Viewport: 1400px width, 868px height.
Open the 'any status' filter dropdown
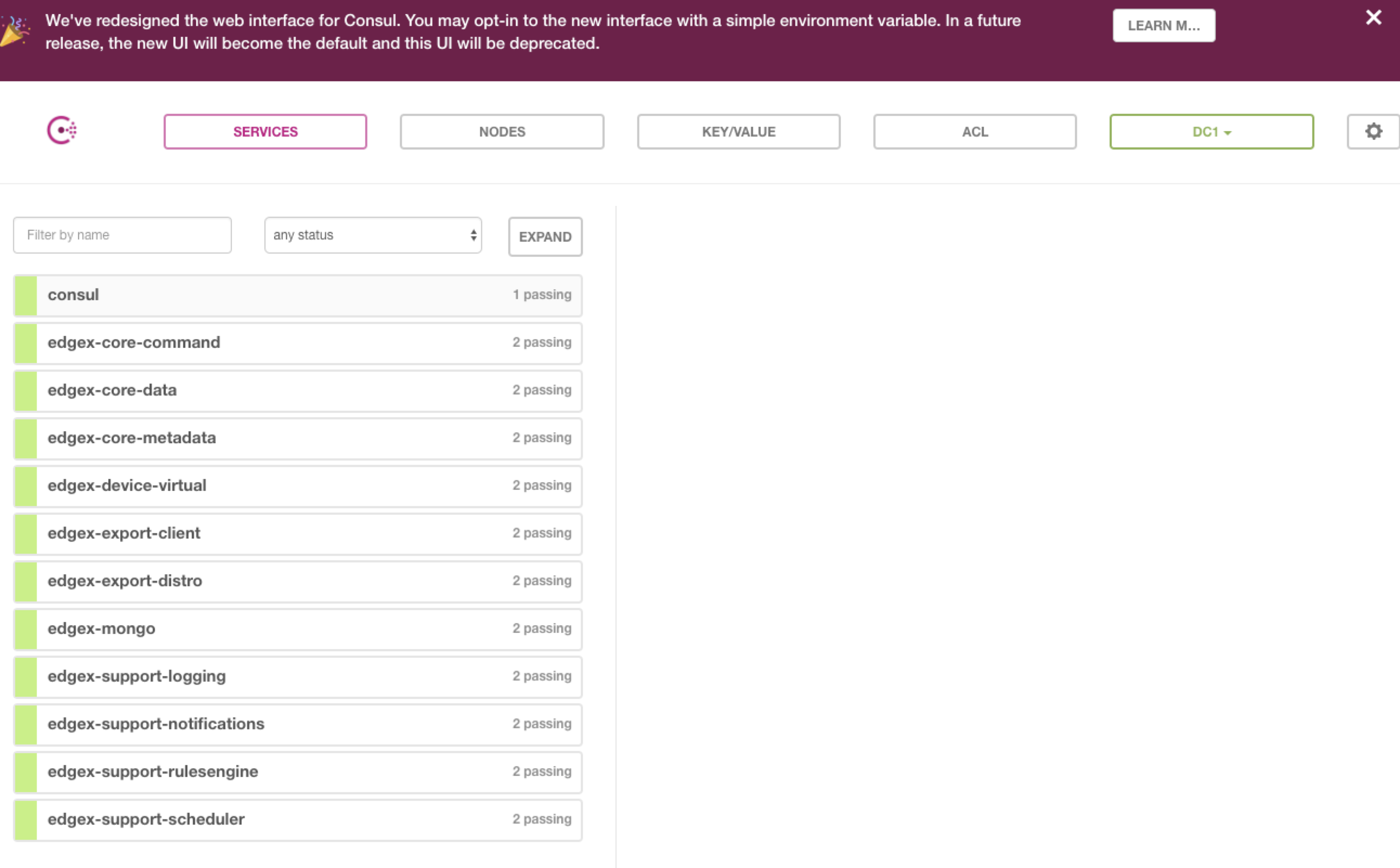[373, 235]
